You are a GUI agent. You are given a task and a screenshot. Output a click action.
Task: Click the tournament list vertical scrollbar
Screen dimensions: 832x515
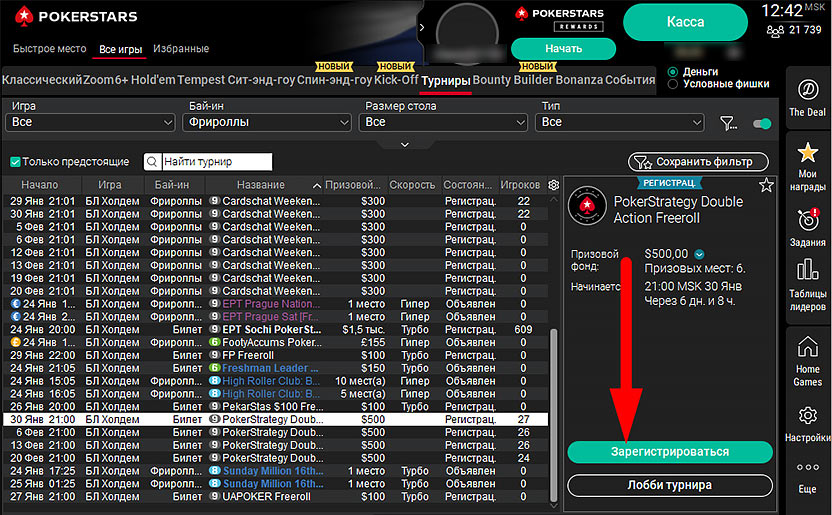pos(553,414)
